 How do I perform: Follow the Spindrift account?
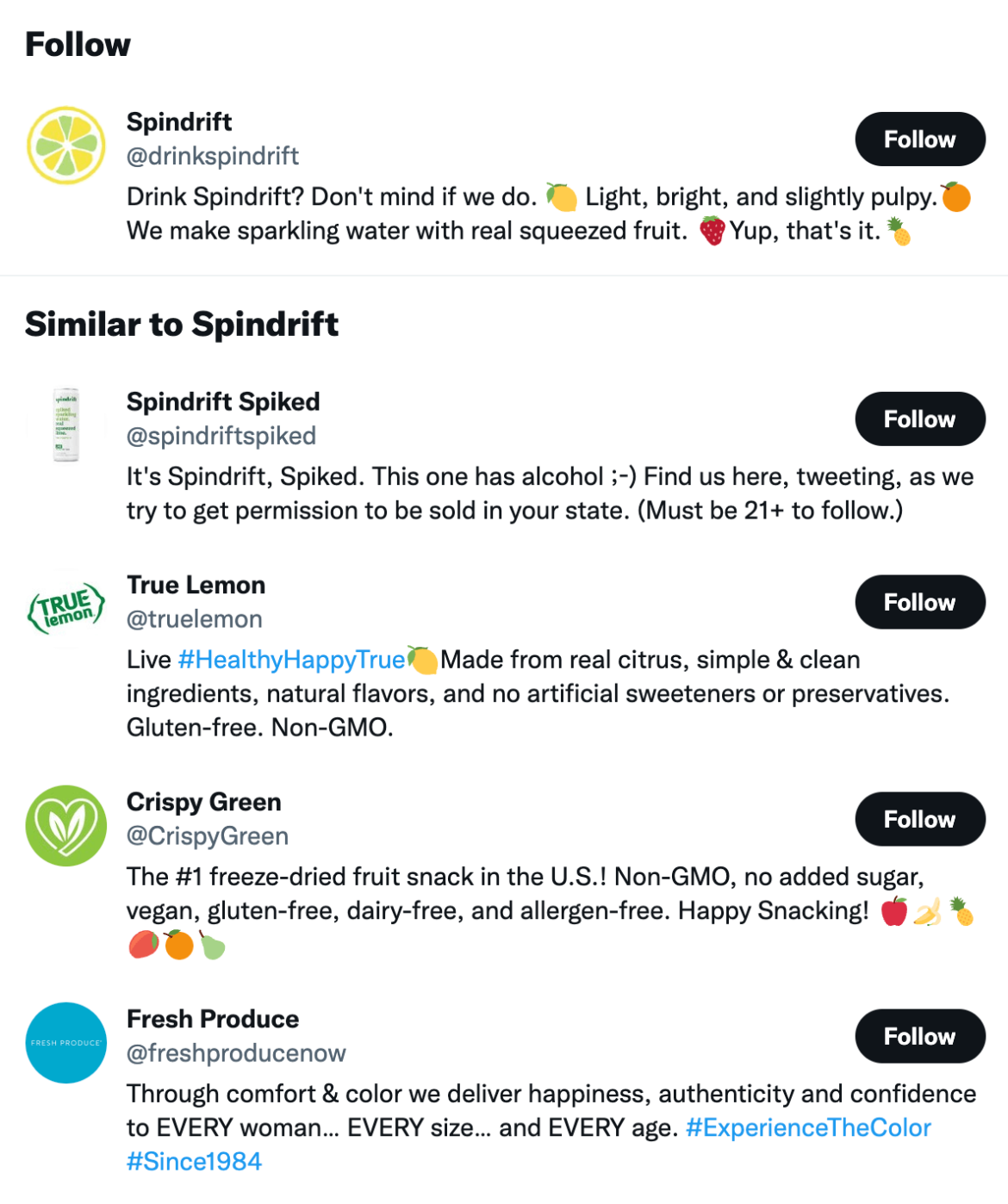(919, 139)
